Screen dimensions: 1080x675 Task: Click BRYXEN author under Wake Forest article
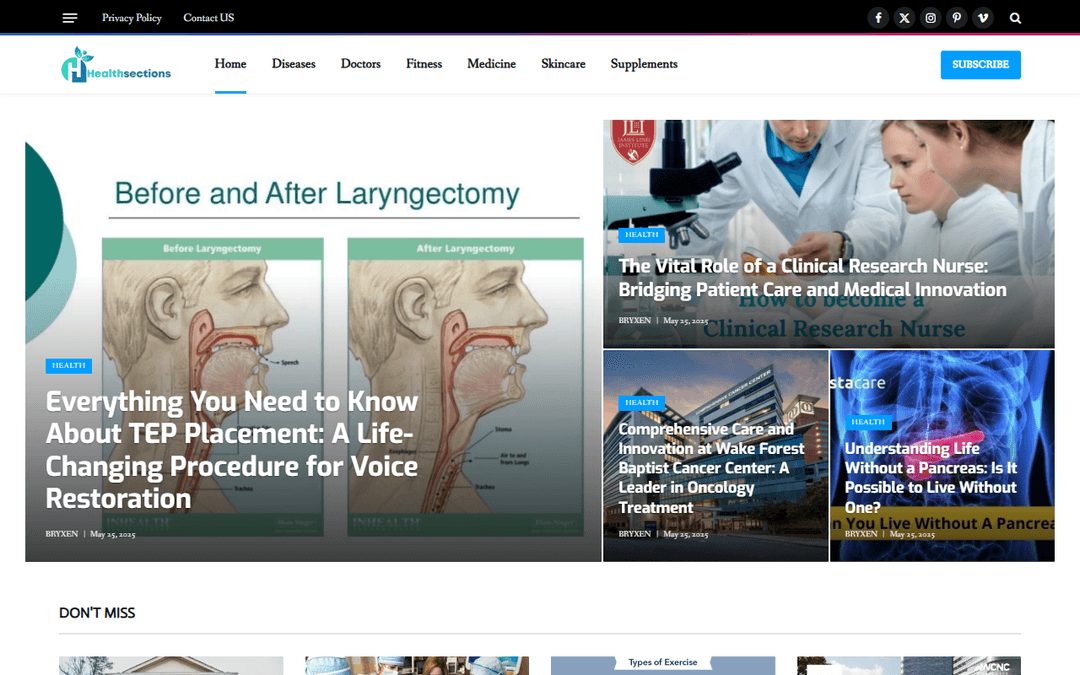(x=634, y=534)
